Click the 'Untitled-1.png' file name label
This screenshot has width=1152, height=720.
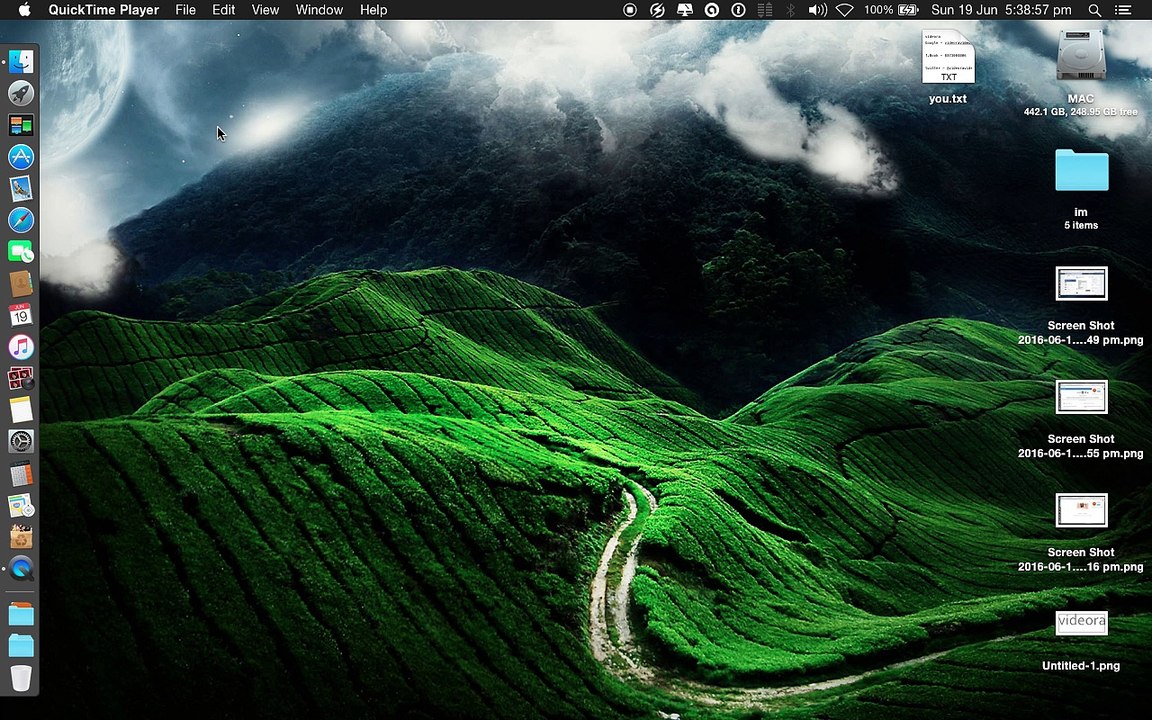(1081, 666)
